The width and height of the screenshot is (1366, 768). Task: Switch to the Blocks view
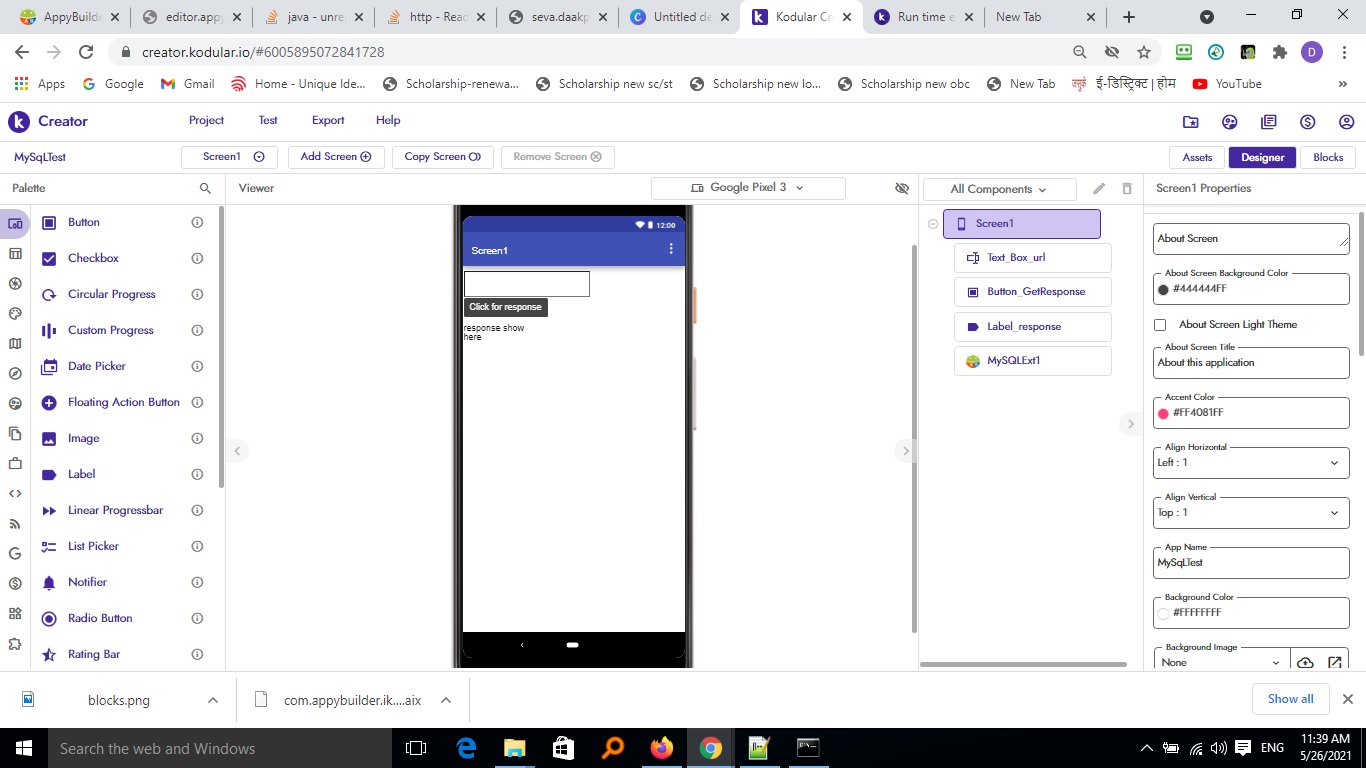click(1328, 157)
